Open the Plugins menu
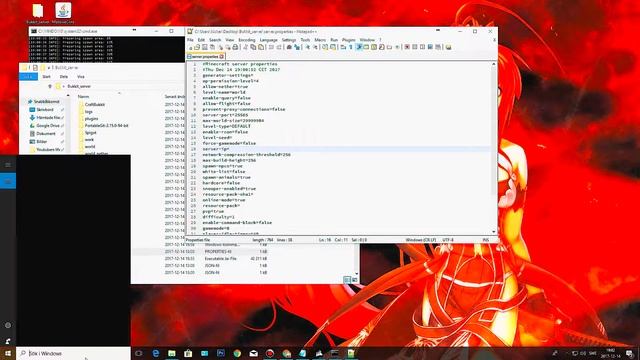The image size is (640, 360). coord(349,40)
